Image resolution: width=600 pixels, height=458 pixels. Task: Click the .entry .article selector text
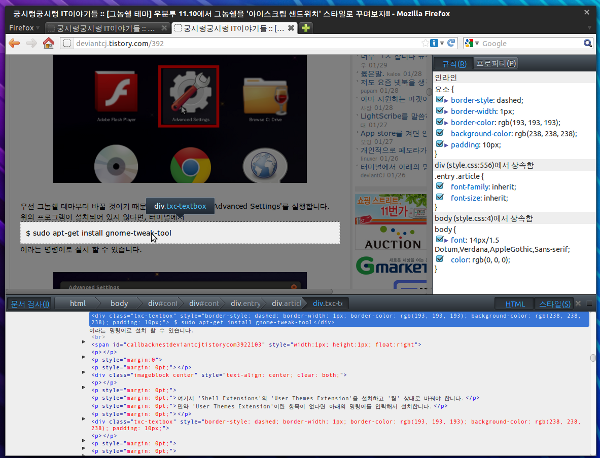point(459,176)
